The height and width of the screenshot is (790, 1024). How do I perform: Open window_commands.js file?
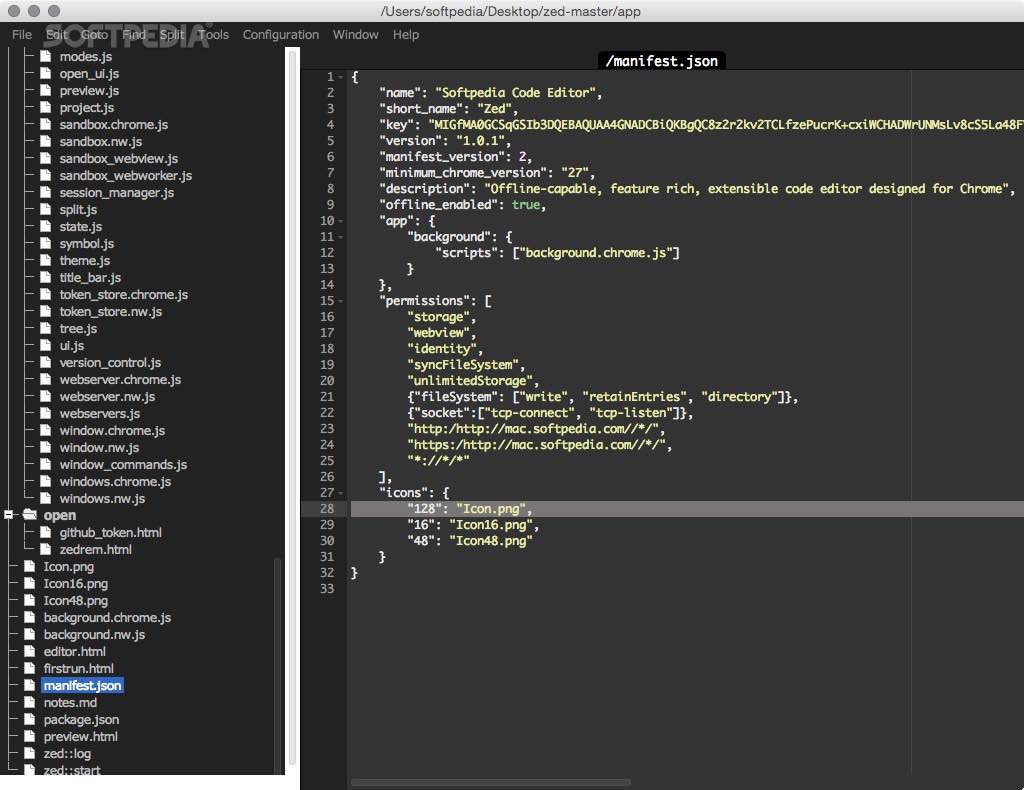[x=123, y=464]
